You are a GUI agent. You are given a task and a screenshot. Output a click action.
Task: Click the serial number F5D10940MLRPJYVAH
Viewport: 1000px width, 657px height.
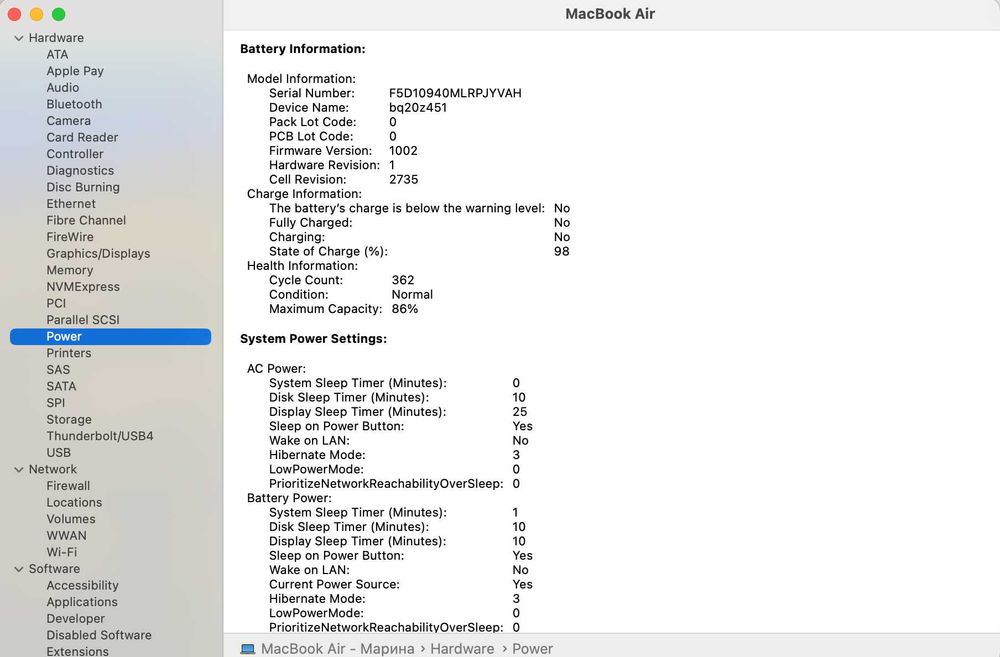pyautogui.click(x=455, y=93)
